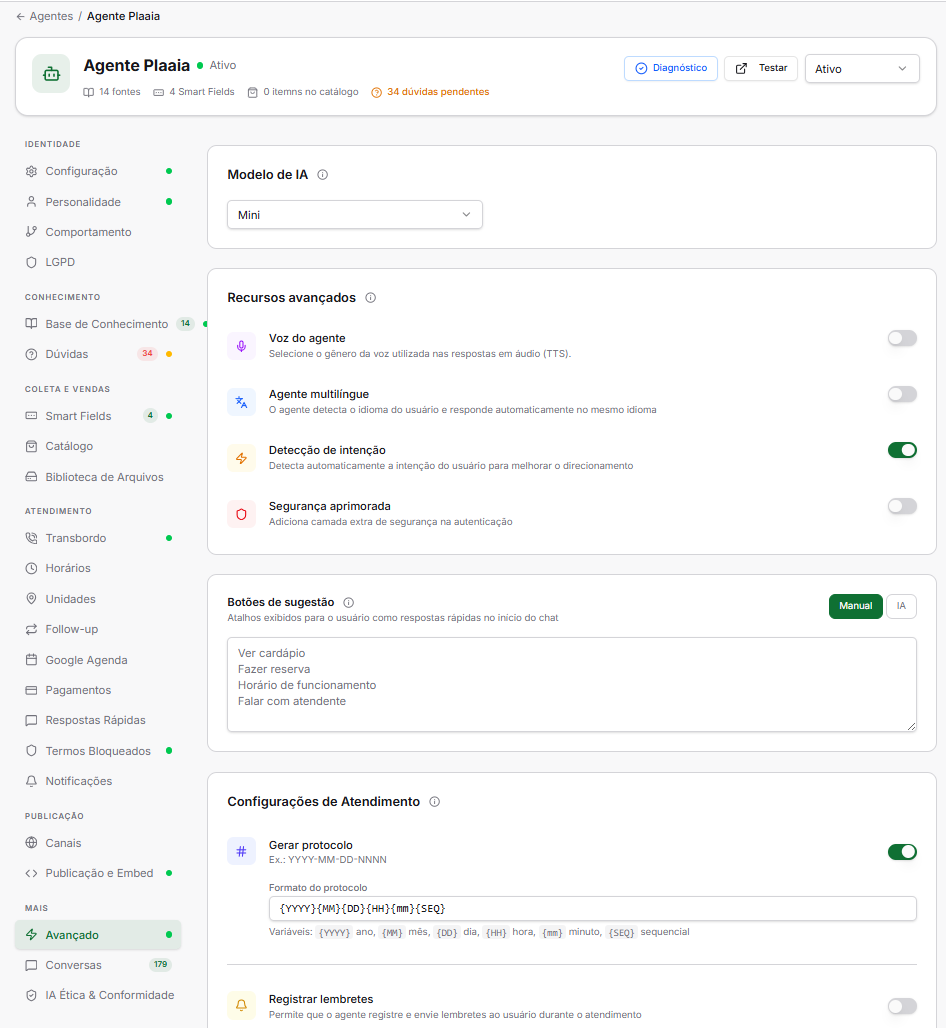Open Base de Conhecimento section
Image resolution: width=946 pixels, height=1028 pixels.
pyautogui.click(x=98, y=324)
